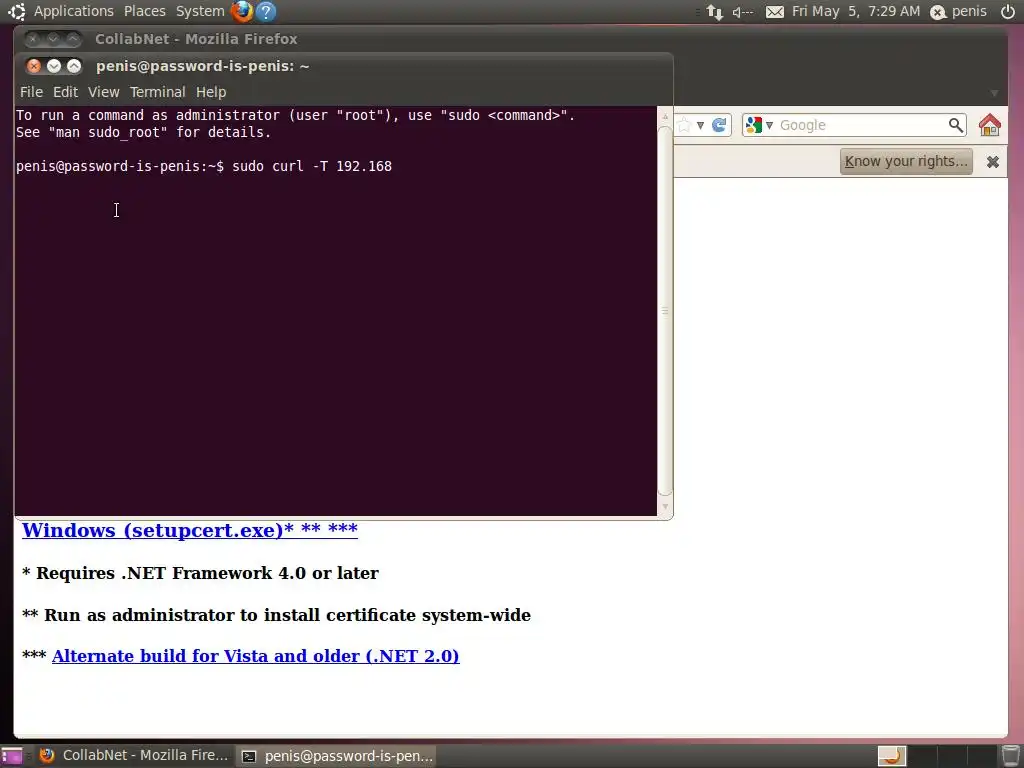
Task: Open the System menu
Action: tap(200, 11)
